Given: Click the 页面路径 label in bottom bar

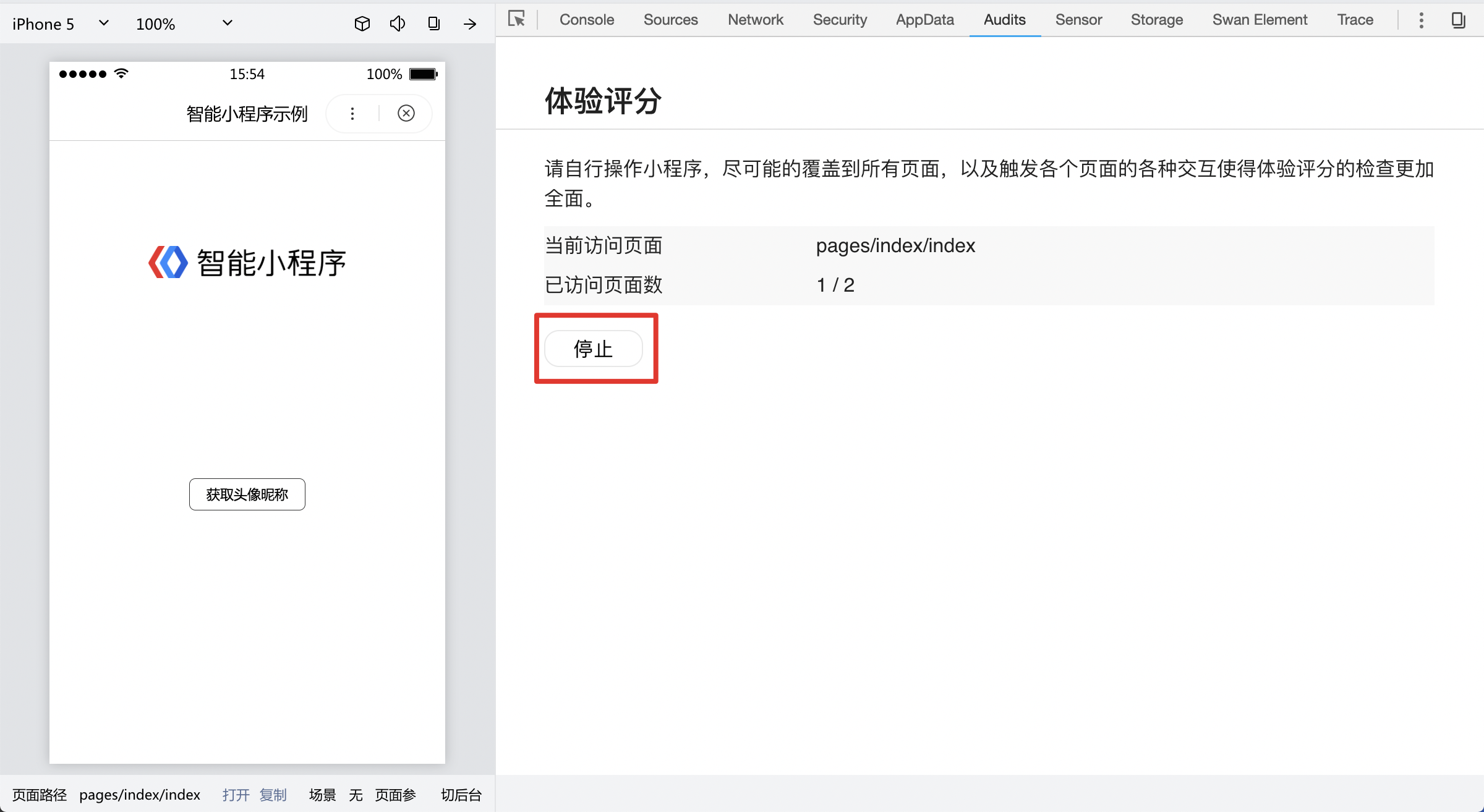Looking at the screenshot, I should (x=40, y=795).
